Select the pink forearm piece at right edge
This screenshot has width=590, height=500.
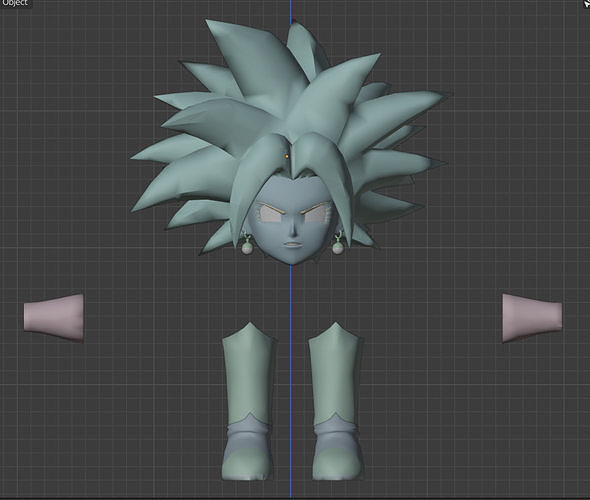[532, 318]
